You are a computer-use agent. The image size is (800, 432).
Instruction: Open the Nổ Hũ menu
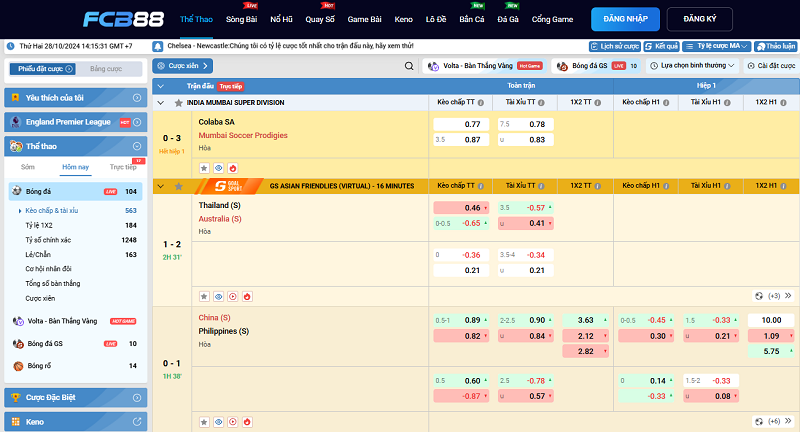click(x=281, y=19)
